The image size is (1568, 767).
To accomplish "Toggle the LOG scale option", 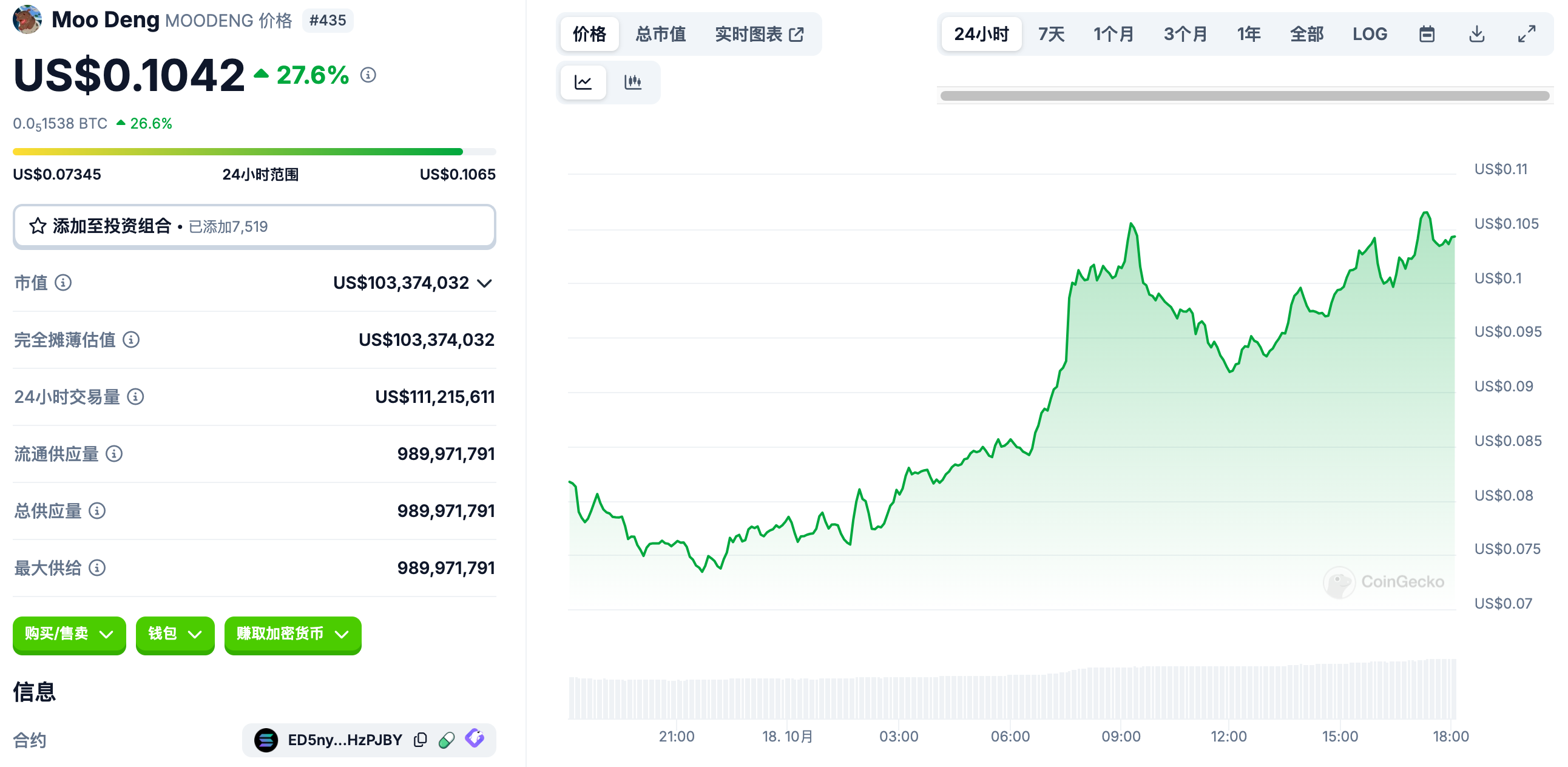I will 1370,34.
